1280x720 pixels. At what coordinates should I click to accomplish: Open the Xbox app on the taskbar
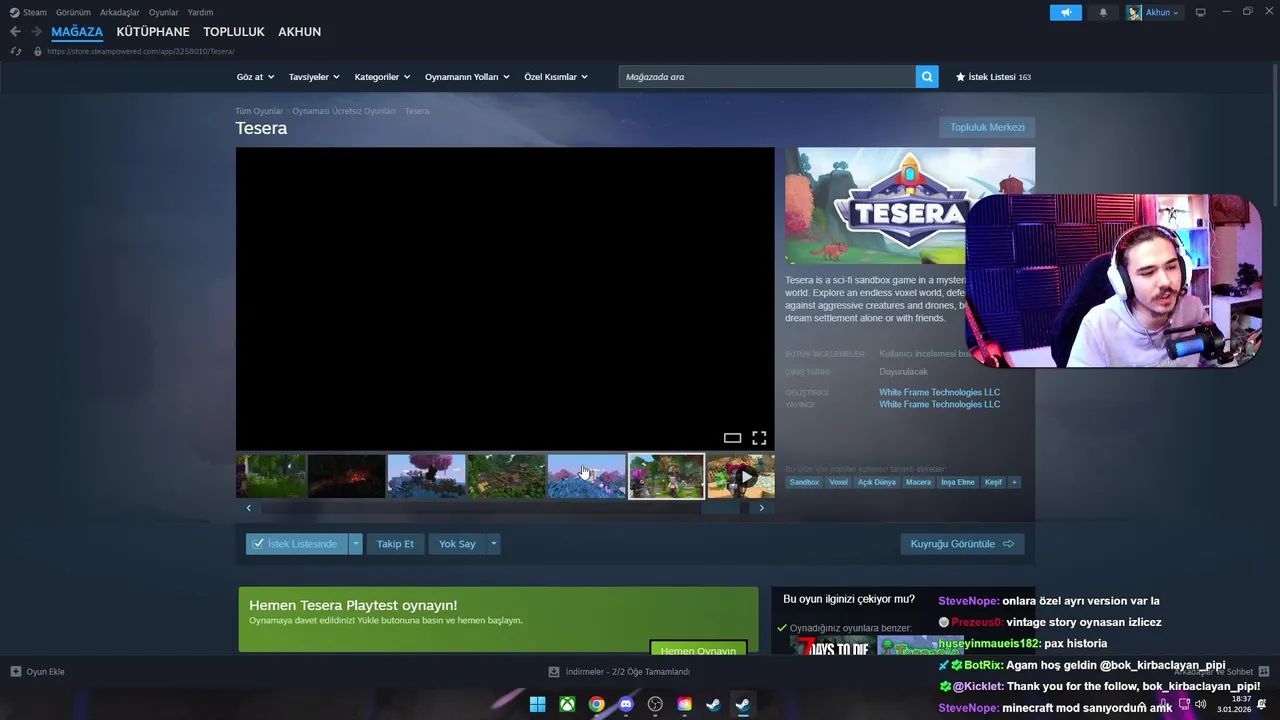point(567,704)
